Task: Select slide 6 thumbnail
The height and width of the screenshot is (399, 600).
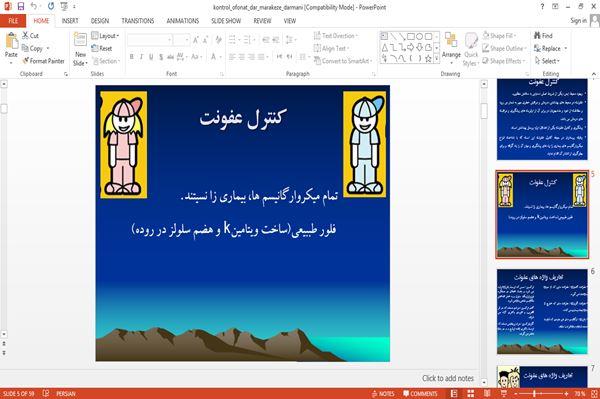Action: click(x=542, y=311)
